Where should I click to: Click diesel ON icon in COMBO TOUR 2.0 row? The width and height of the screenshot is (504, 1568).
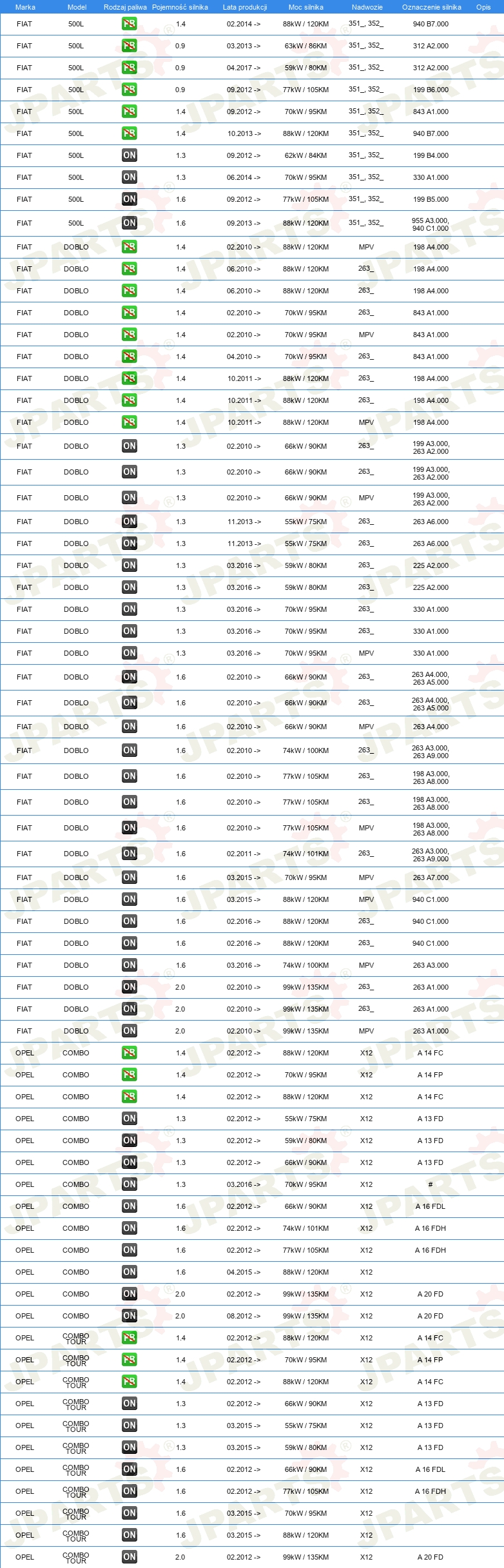[x=129, y=1557]
